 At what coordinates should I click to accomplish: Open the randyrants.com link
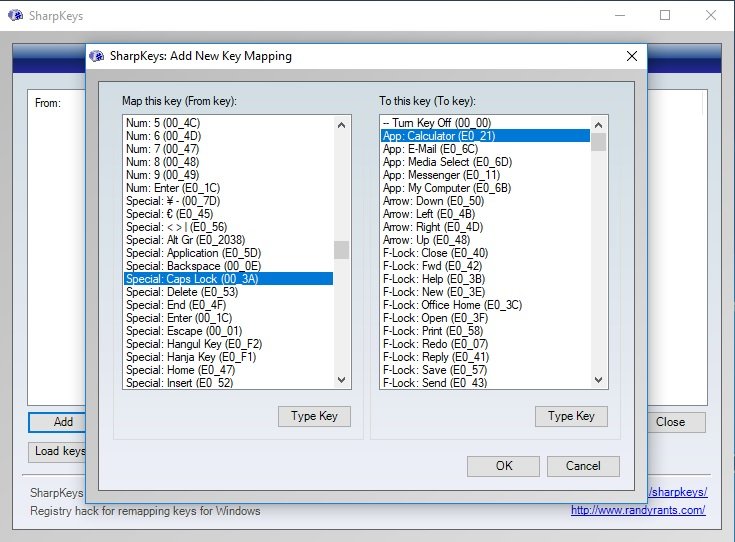638,510
